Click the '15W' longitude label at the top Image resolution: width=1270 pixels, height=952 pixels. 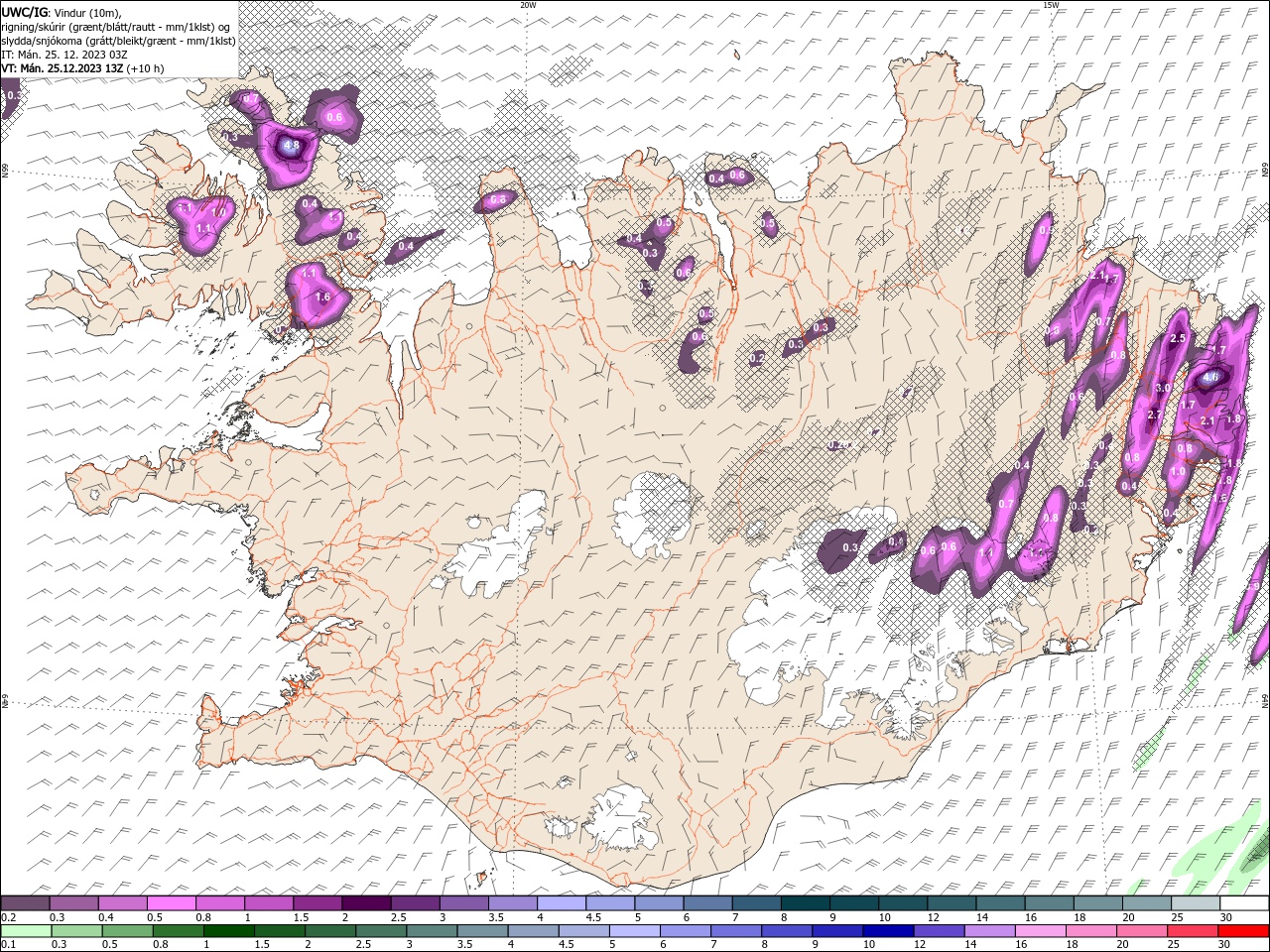coord(1051,5)
